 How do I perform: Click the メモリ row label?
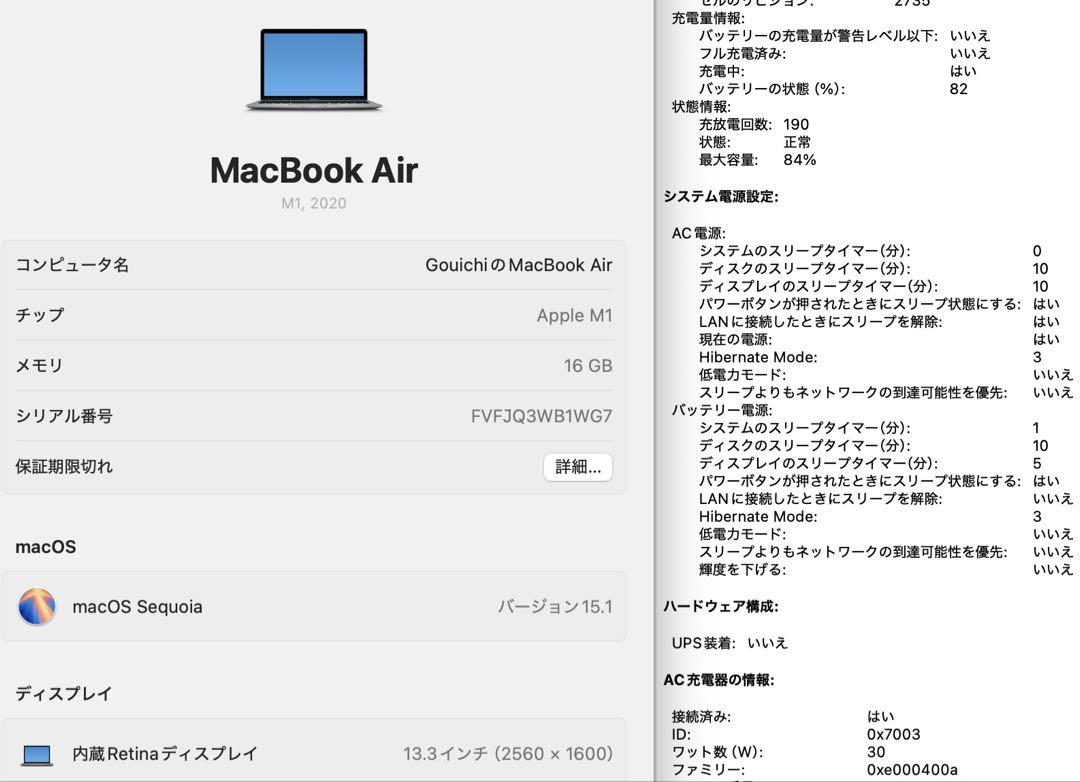(39, 366)
